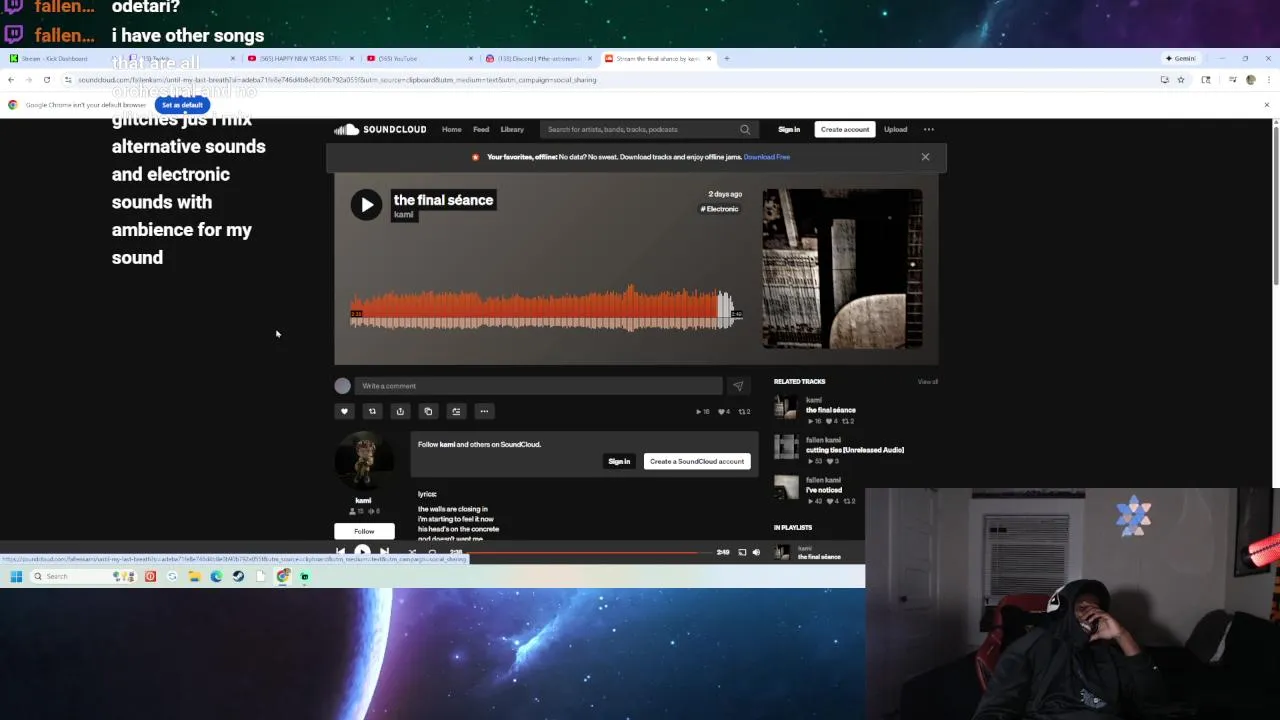Play the final séance track

click(366, 205)
